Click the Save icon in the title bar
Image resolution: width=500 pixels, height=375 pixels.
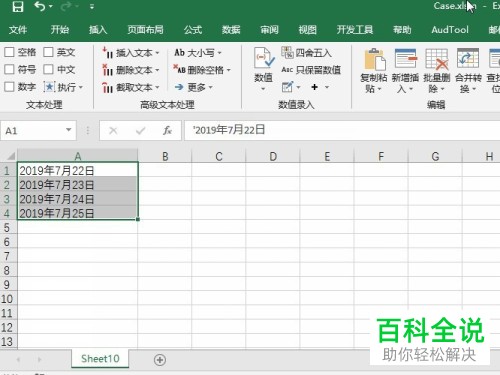(x=18, y=7)
